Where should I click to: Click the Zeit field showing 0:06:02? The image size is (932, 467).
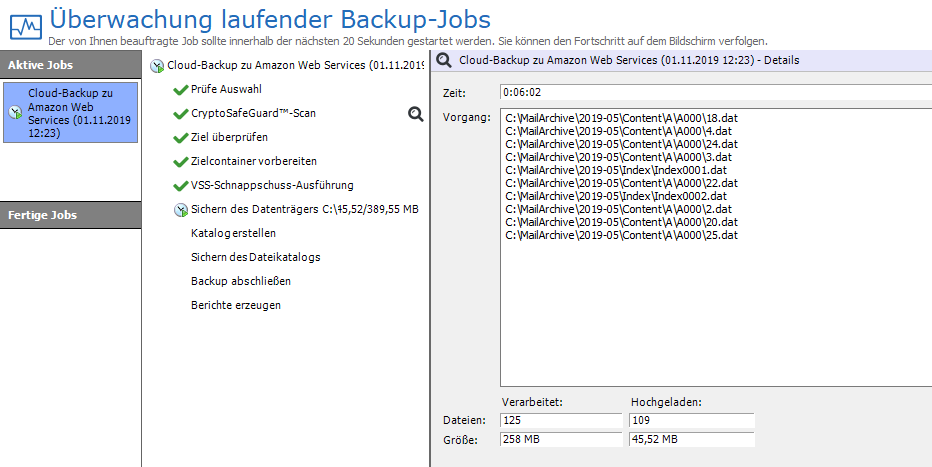click(715, 93)
